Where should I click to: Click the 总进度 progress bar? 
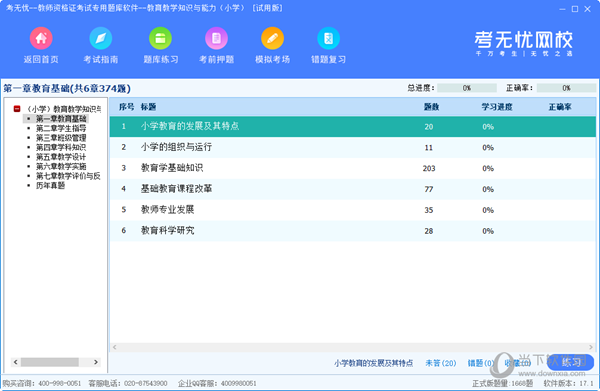(467, 88)
